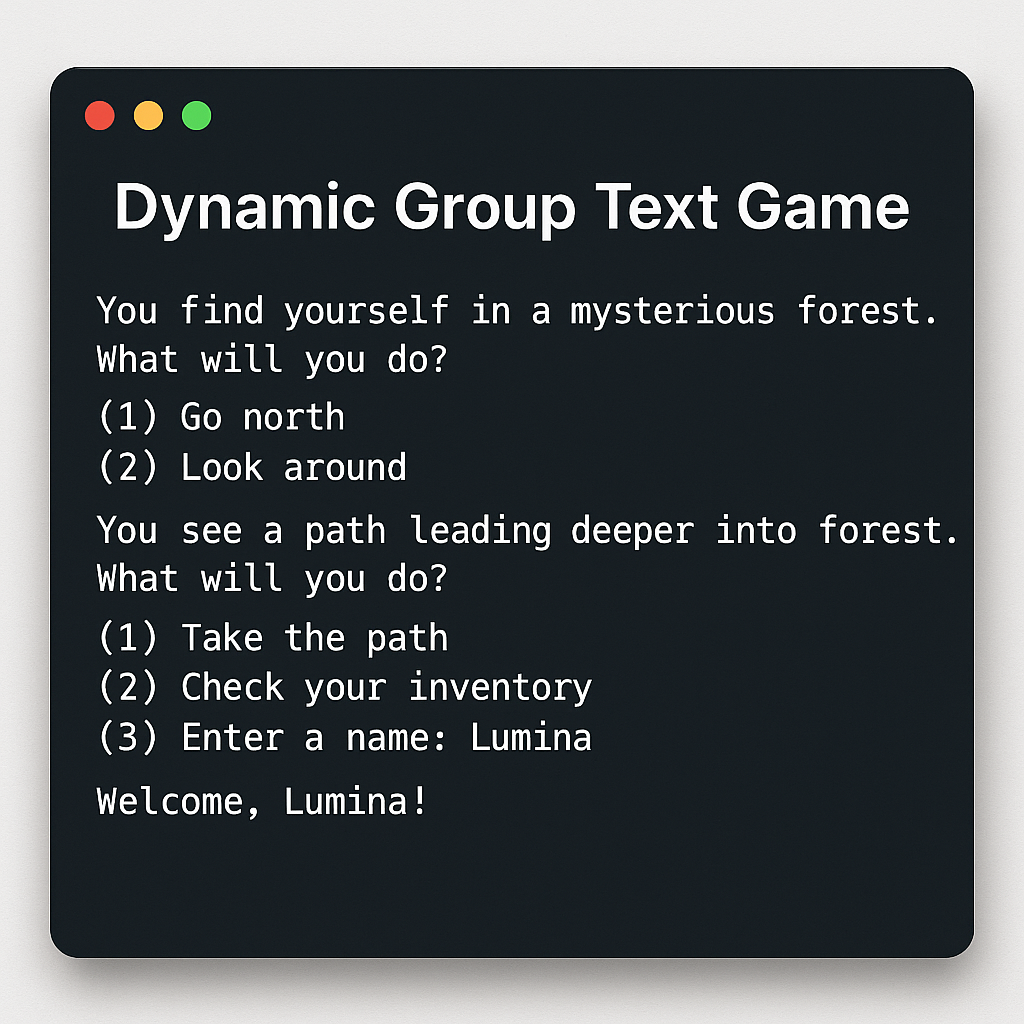The image size is (1024, 1024).
Task: Click the red traffic light dot
Action: pos(100,115)
